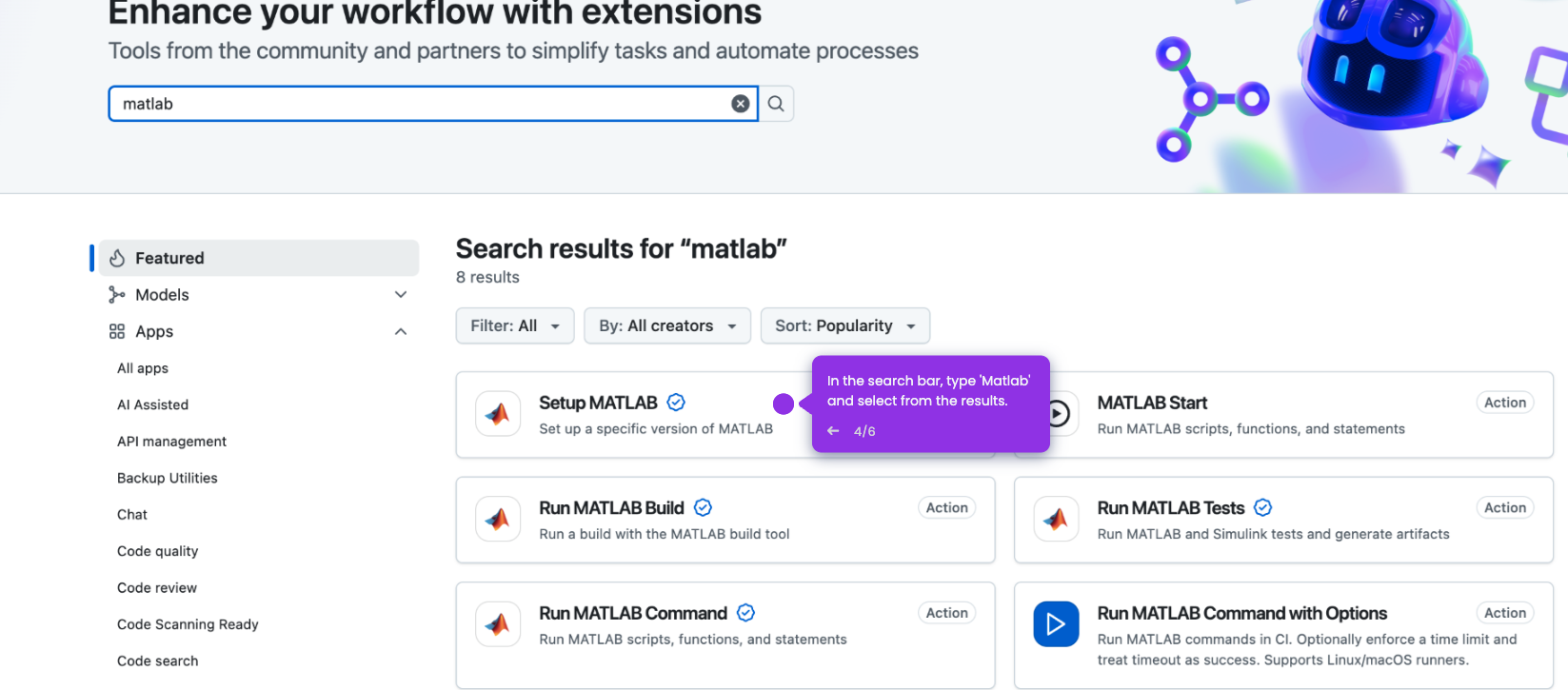Open the Filter: All dropdown

tap(515, 325)
